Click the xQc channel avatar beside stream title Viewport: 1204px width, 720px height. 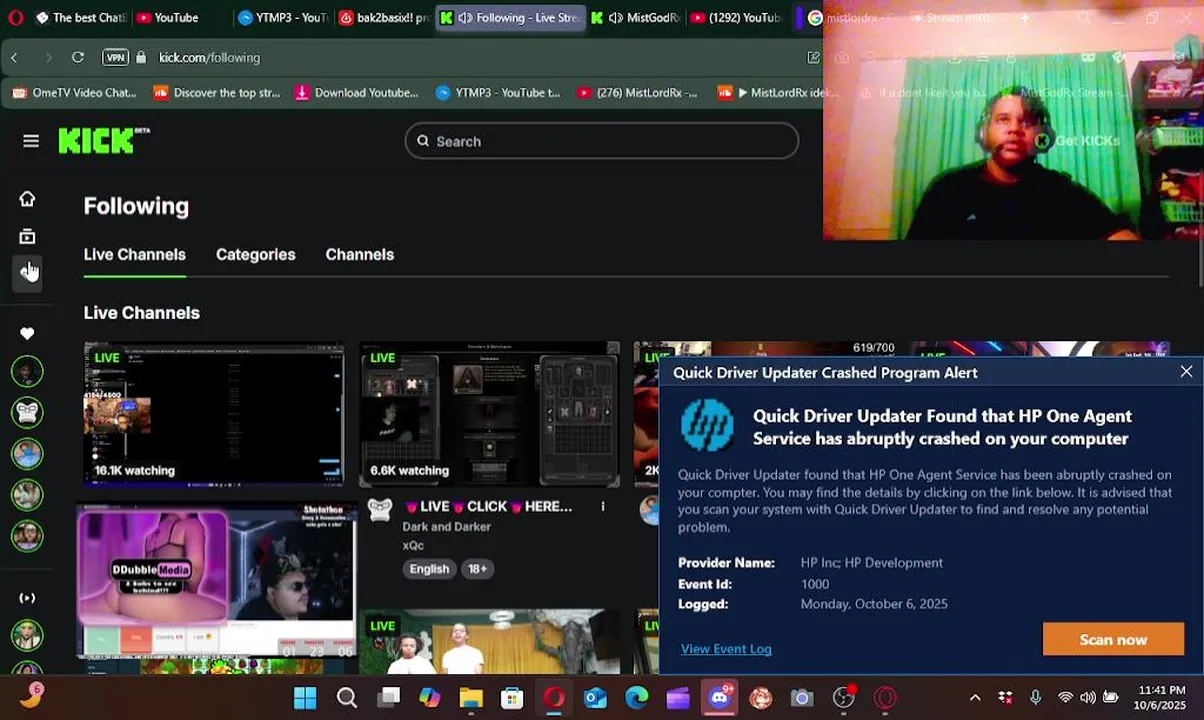pyautogui.click(x=379, y=510)
